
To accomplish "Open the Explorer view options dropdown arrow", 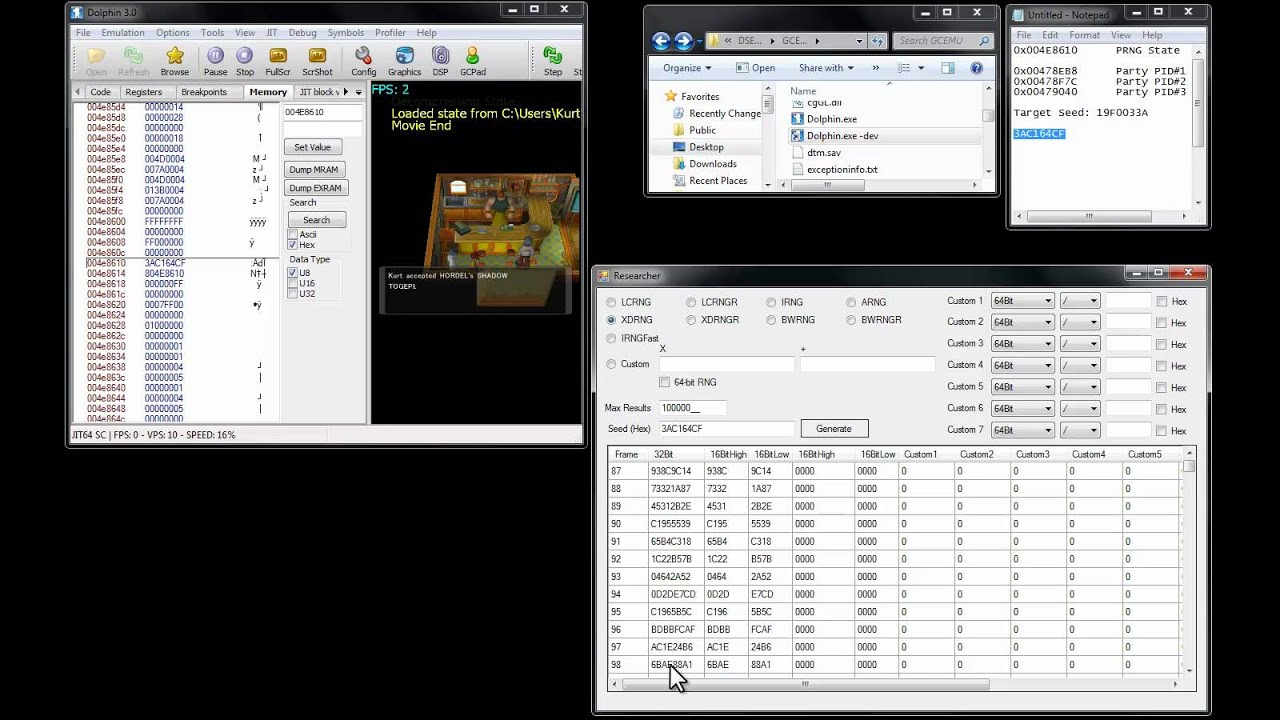I will [923, 68].
